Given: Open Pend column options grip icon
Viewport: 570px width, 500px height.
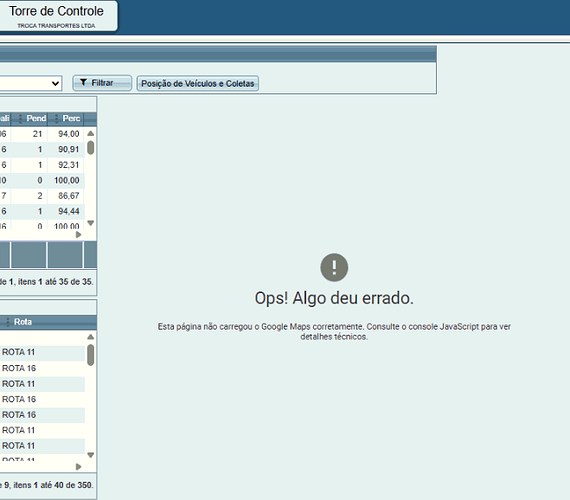Looking at the screenshot, I should pos(20,118).
